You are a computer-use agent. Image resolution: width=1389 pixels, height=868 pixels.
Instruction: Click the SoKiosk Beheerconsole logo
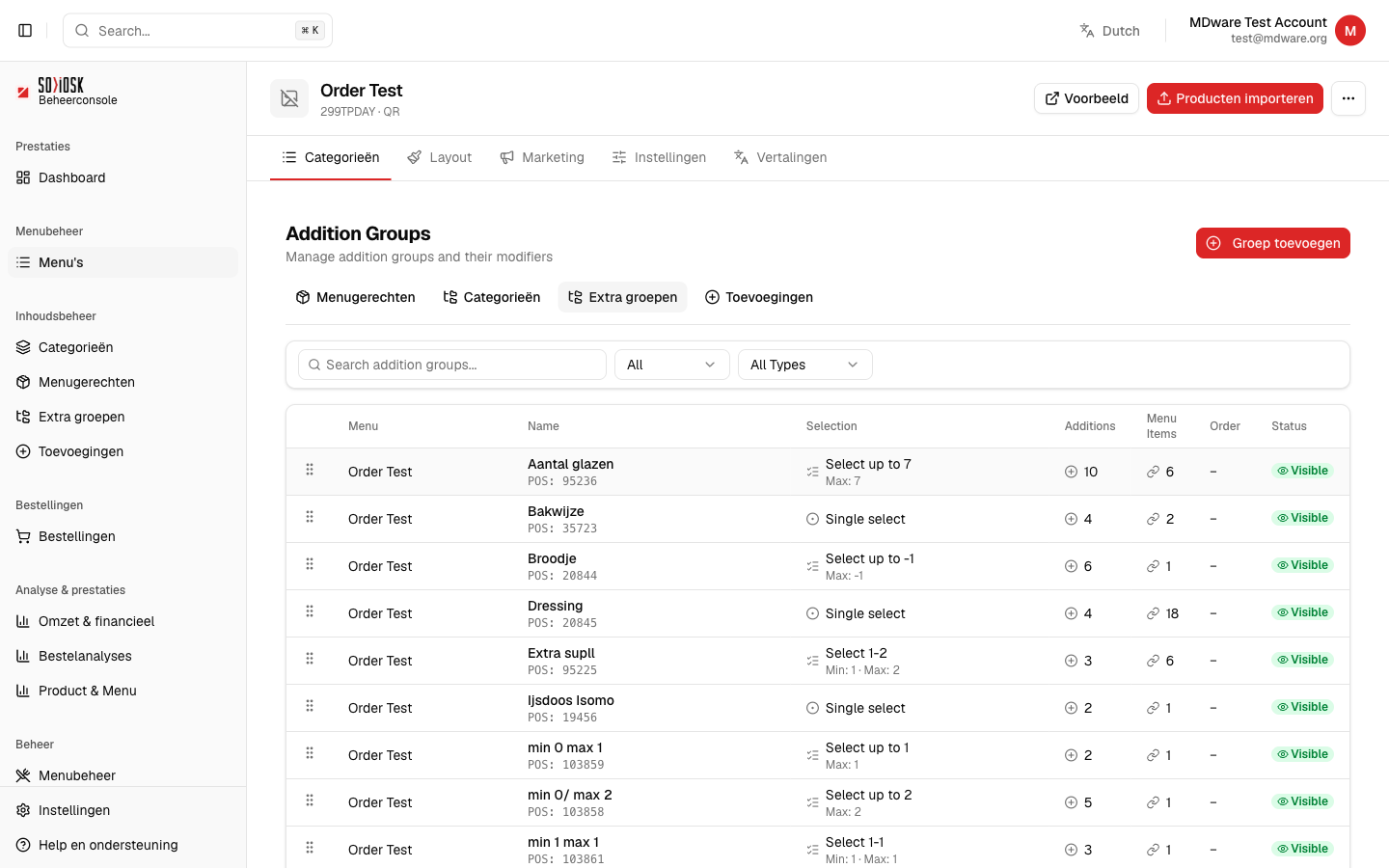tap(68, 92)
